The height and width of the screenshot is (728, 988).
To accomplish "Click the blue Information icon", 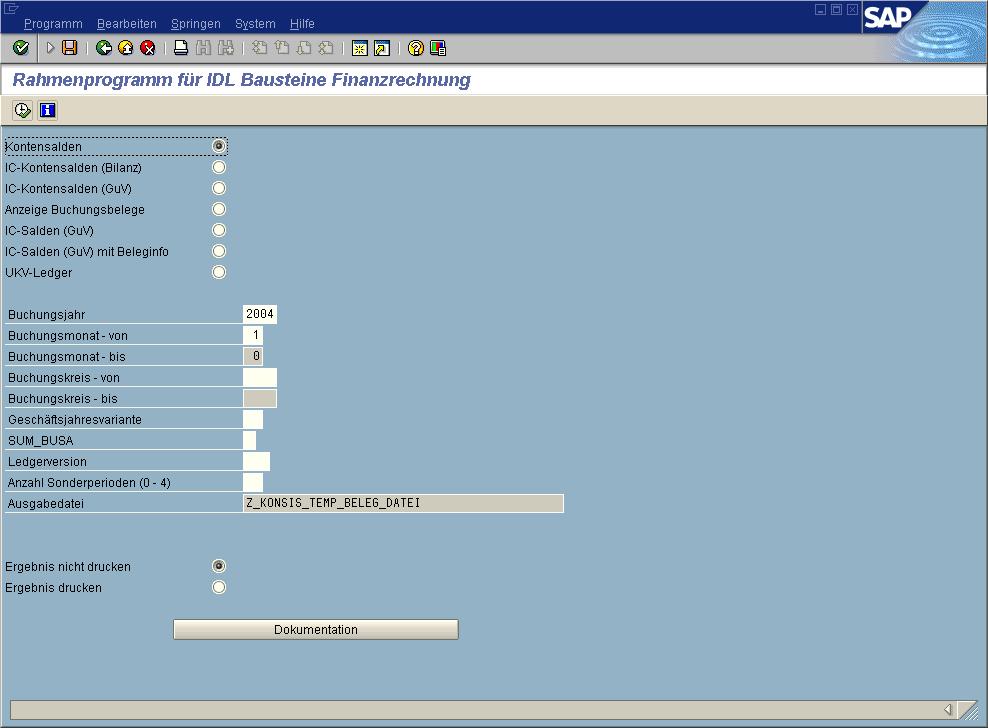I will (x=47, y=110).
